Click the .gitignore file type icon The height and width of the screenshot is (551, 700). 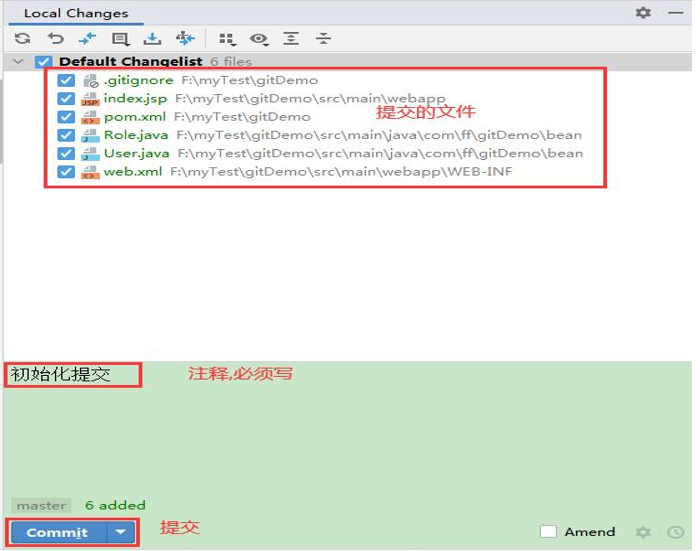coord(91,80)
